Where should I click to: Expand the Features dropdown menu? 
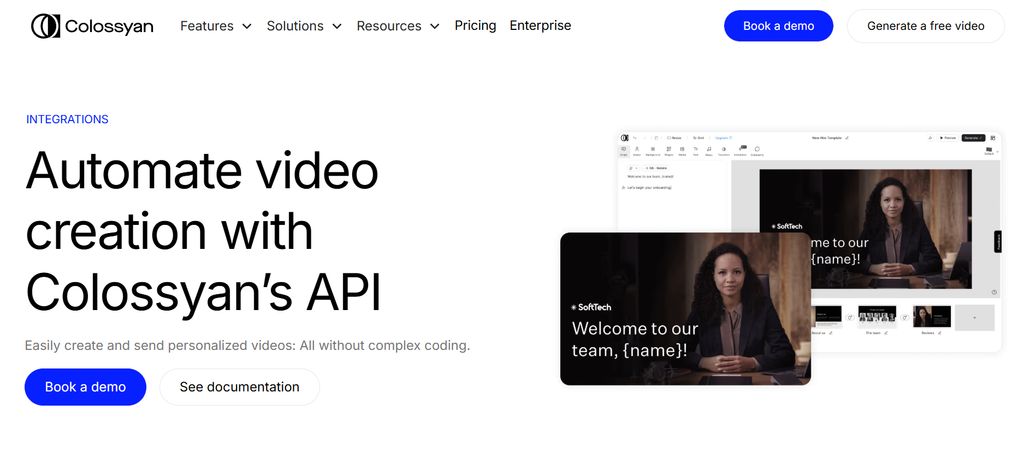(x=216, y=26)
